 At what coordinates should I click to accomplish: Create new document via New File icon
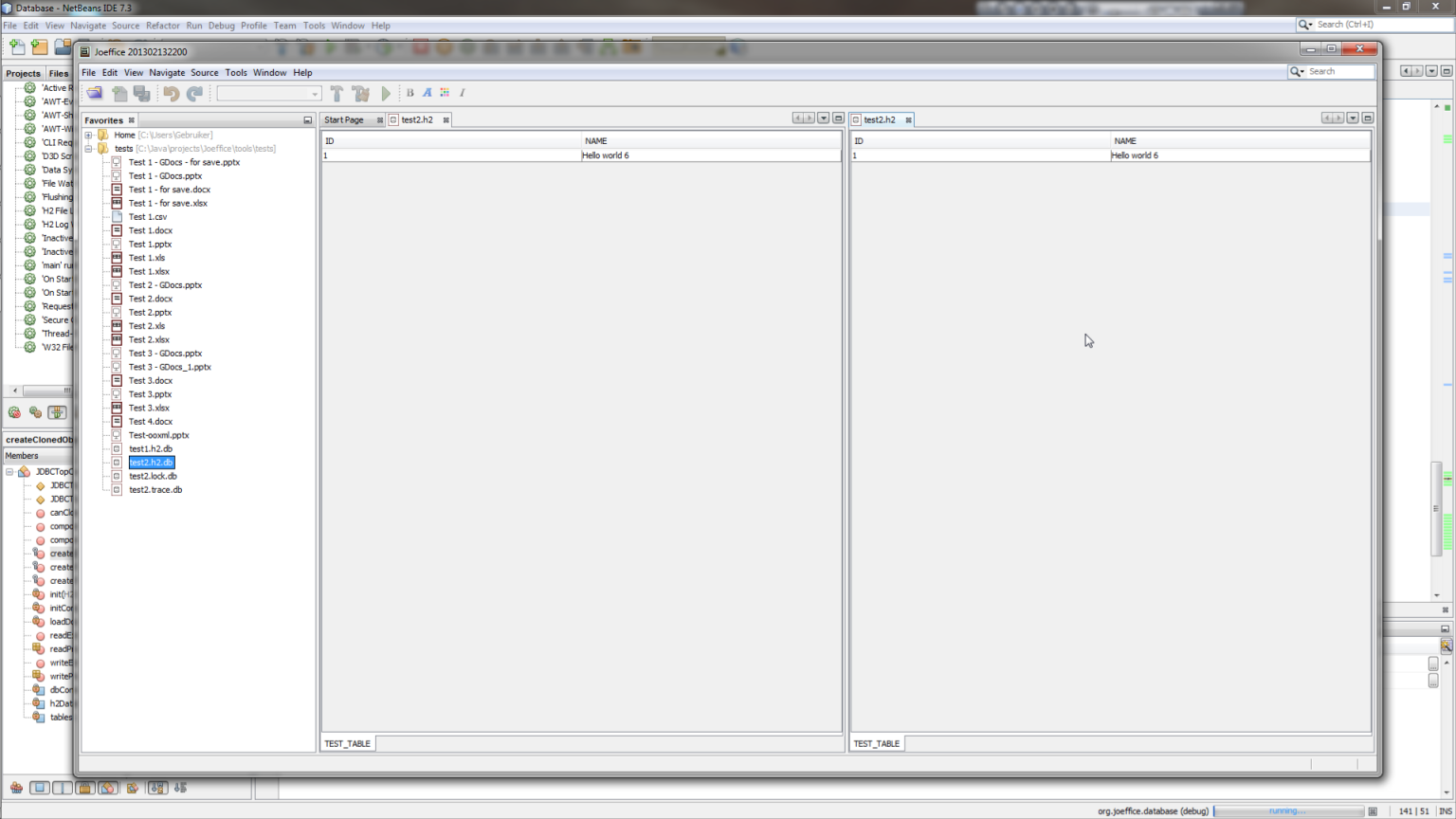(119, 93)
